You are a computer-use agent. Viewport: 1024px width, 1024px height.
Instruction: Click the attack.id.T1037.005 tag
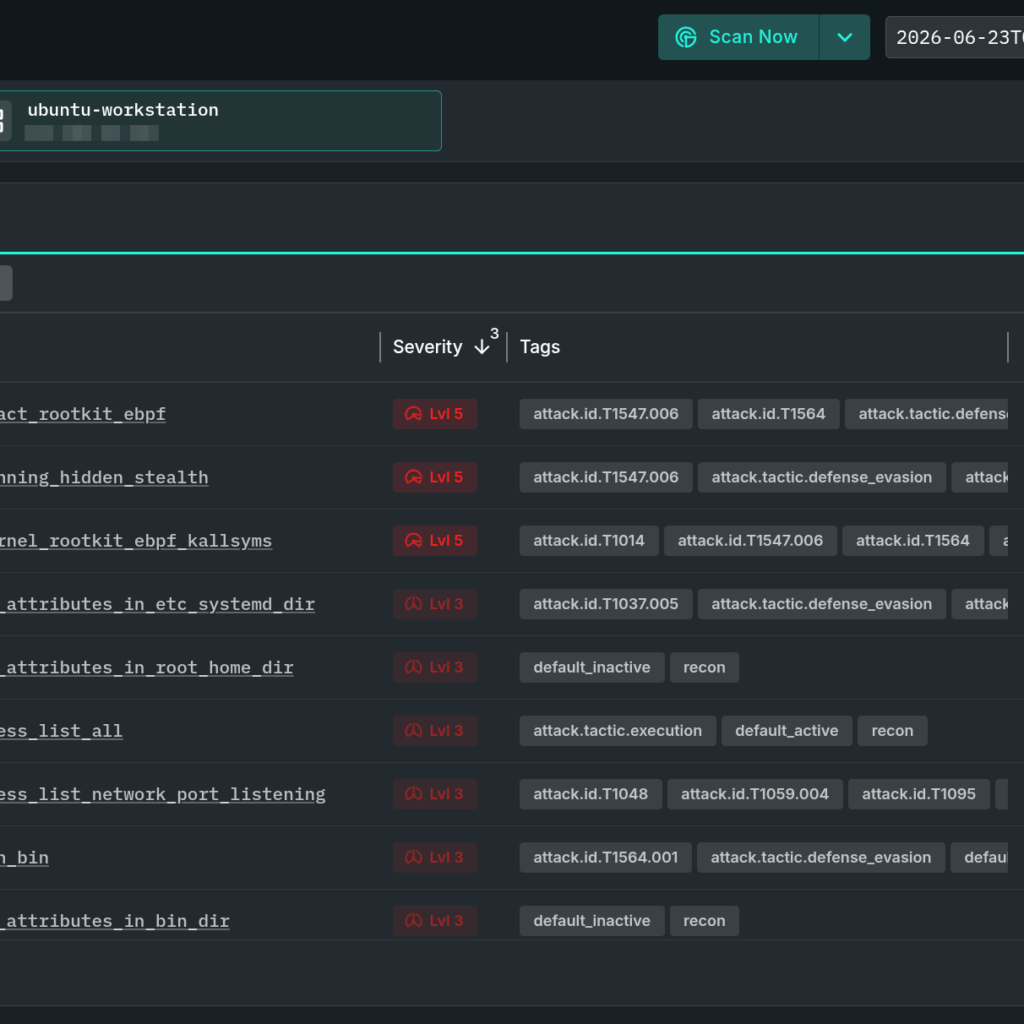coord(606,604)
